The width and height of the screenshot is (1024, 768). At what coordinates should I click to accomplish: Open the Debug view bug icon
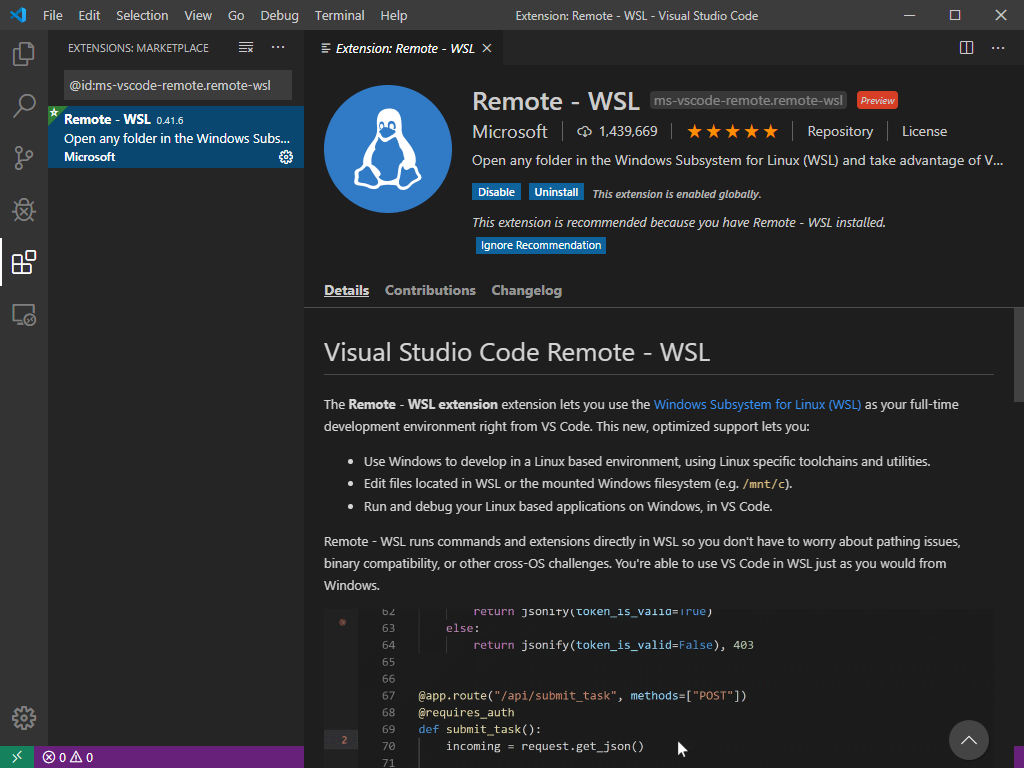pyautogui.click(x=24, y=210)
